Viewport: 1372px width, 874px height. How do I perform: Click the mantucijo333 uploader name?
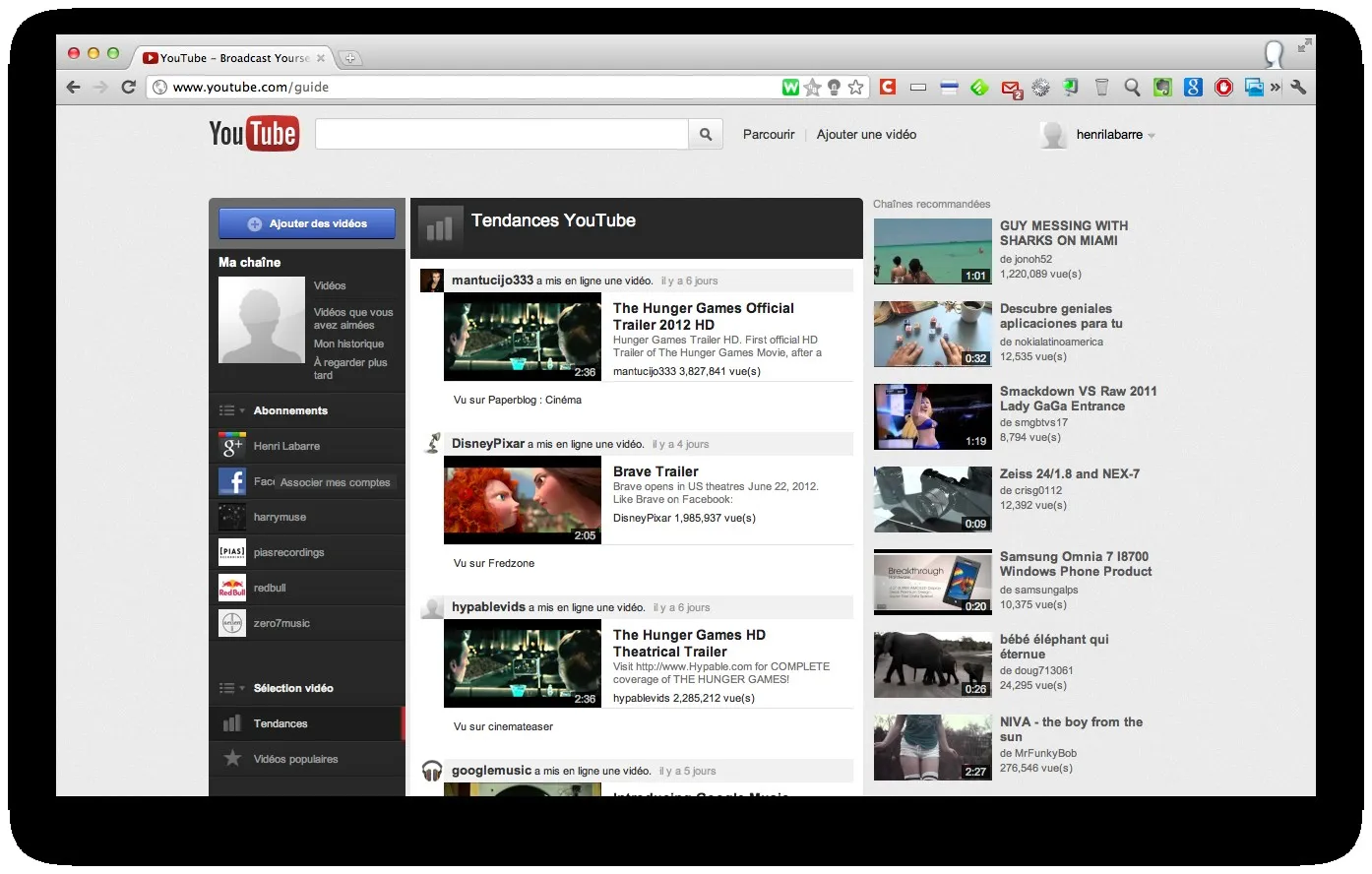pyautogui.click(x=492, y=281)
